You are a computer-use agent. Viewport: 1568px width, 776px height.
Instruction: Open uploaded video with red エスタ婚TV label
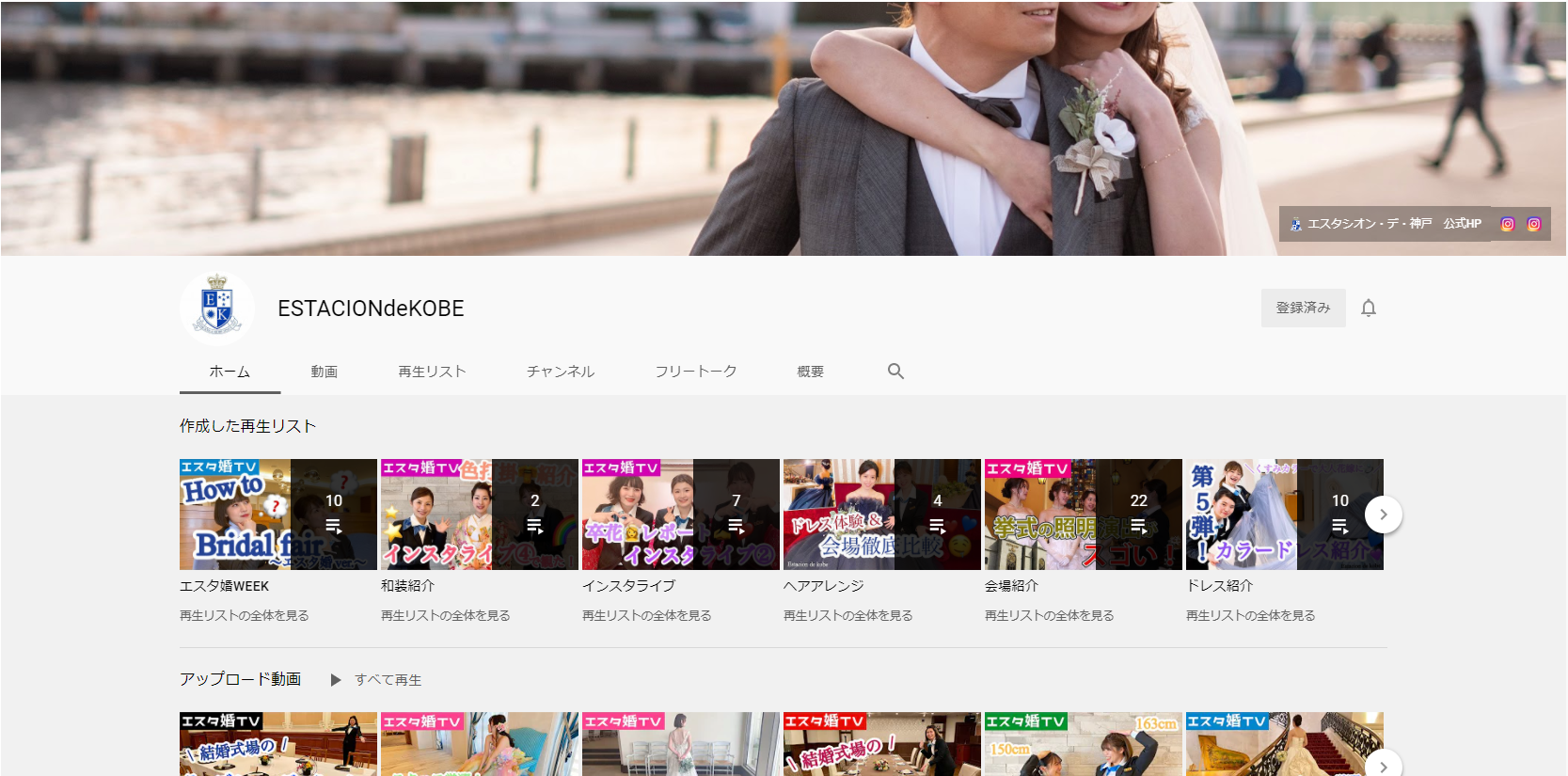tap(882, 744)
